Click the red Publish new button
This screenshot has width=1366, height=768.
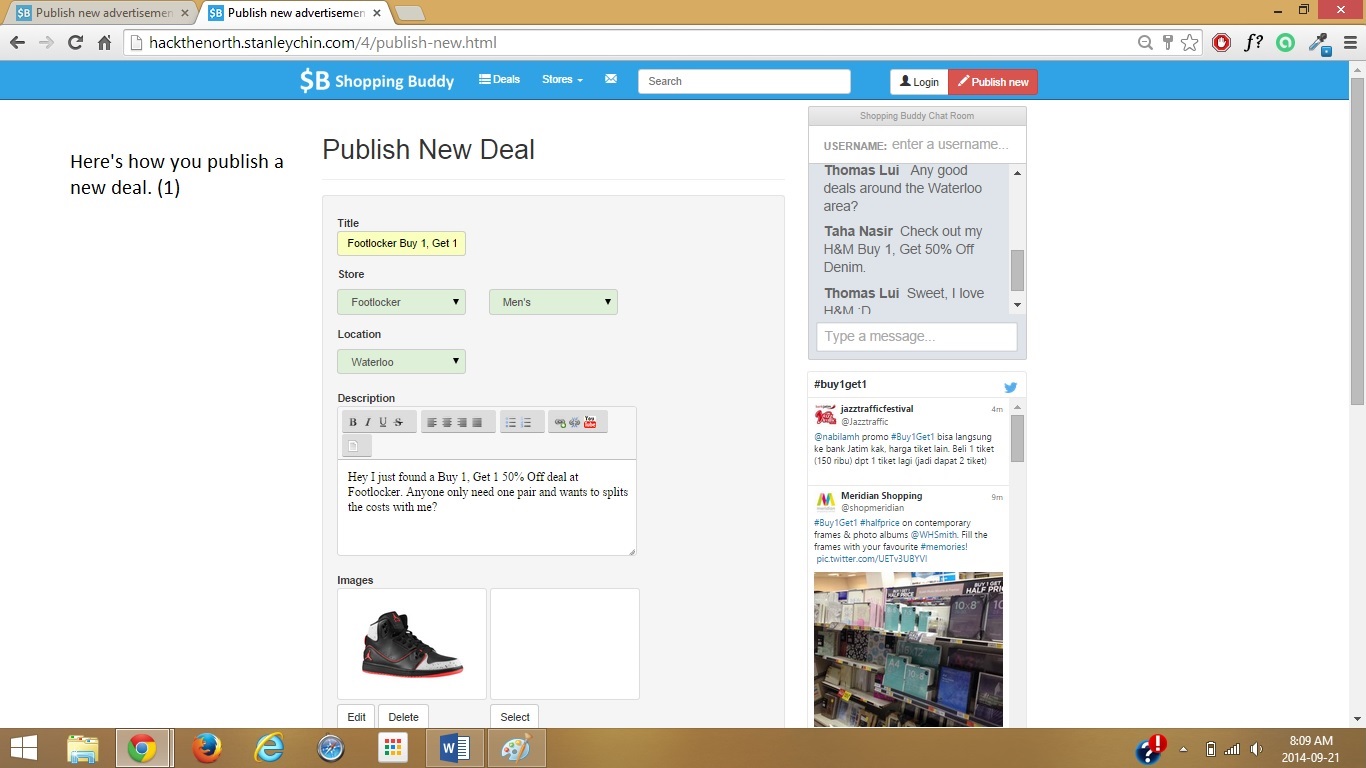click(993, 82)
